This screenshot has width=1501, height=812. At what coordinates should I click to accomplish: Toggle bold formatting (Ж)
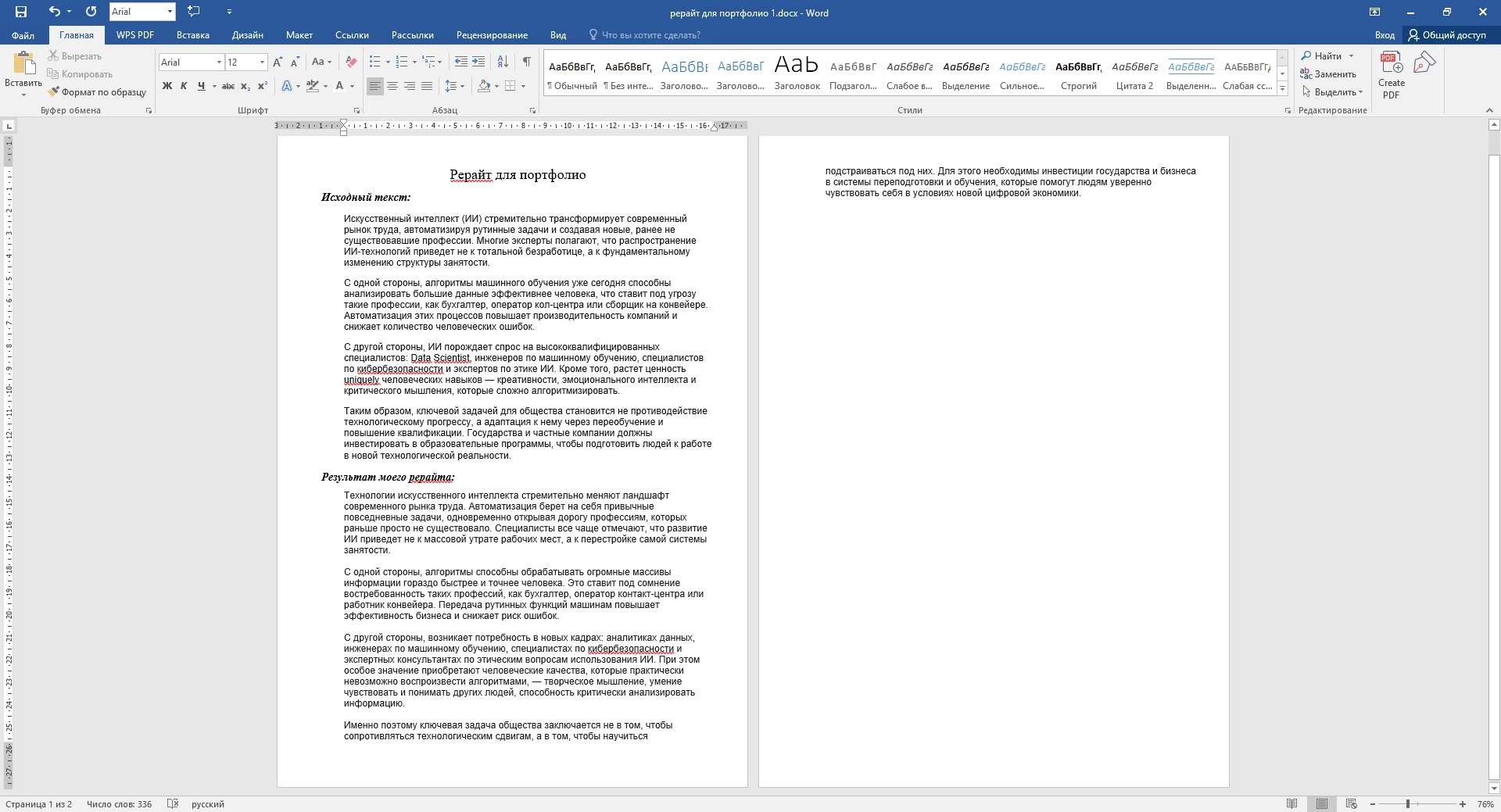tap(167, 86)
